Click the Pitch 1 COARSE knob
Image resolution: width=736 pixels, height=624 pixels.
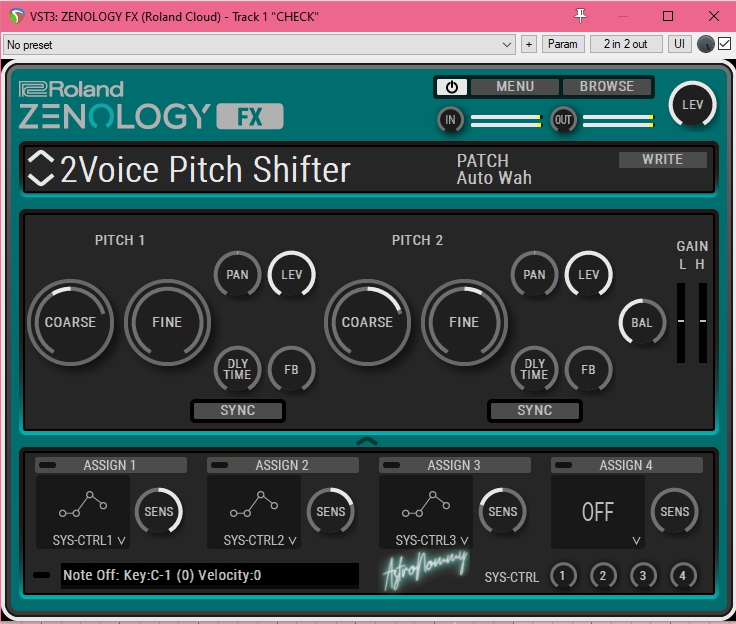[x=70, y=322]
